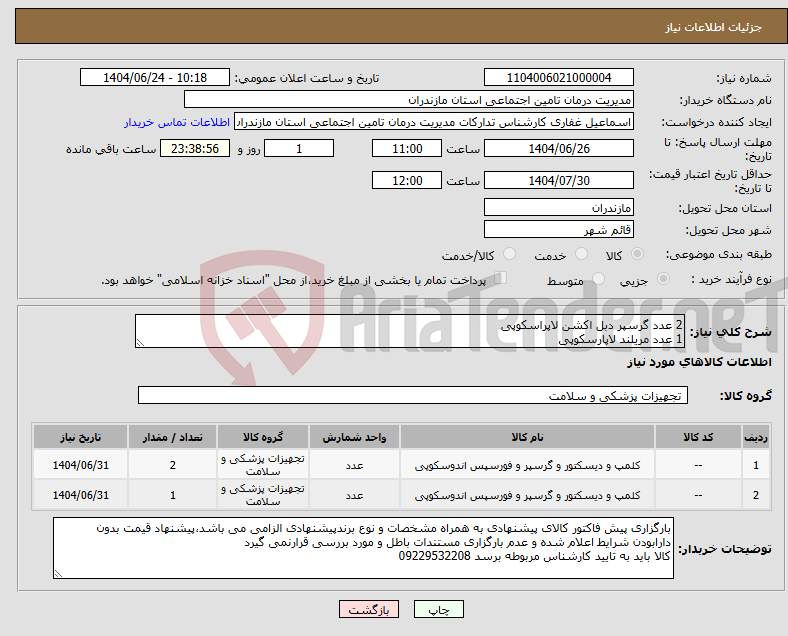
Task: Click the اطلاعات کالاهای مورد نیاز heading
Action: click(x=699, y=362)
